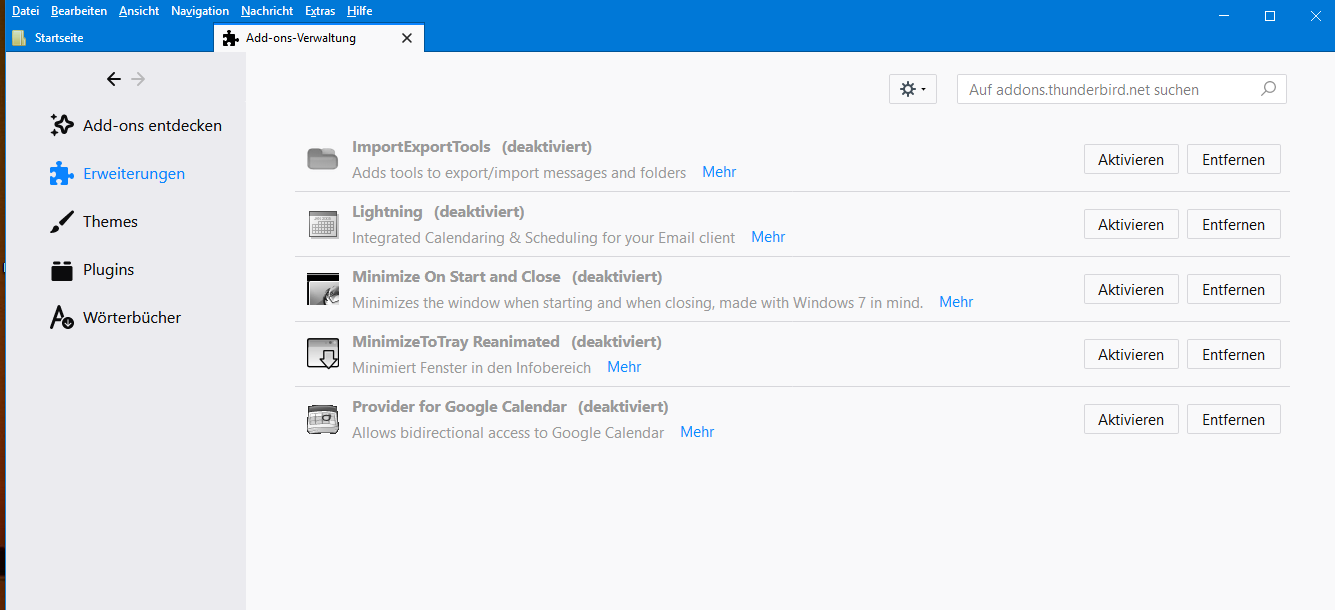Click the search magnifier icon
The image size is (1335, 610).
pyautogui.click(x=1268, y=89)
